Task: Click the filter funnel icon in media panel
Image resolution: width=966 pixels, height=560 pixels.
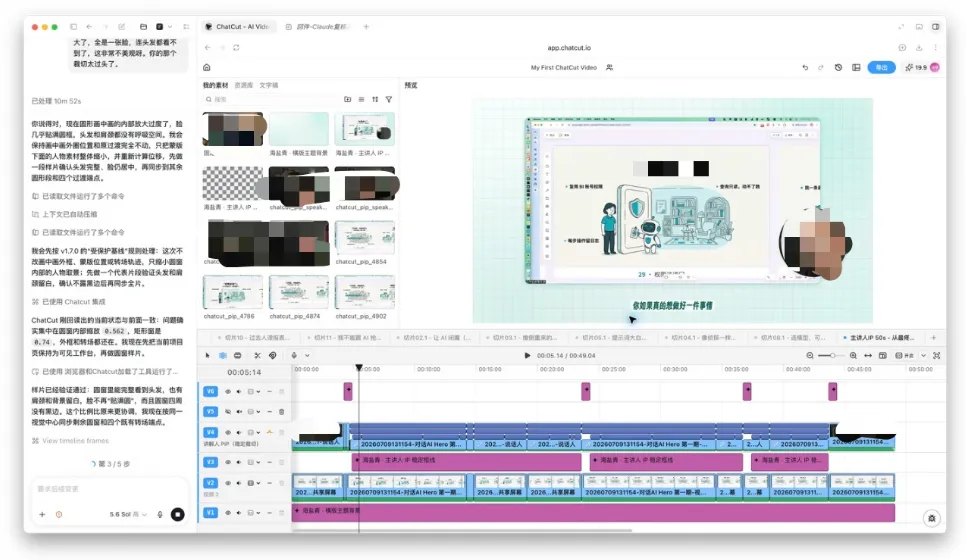Action: click(x=389, y=99)
